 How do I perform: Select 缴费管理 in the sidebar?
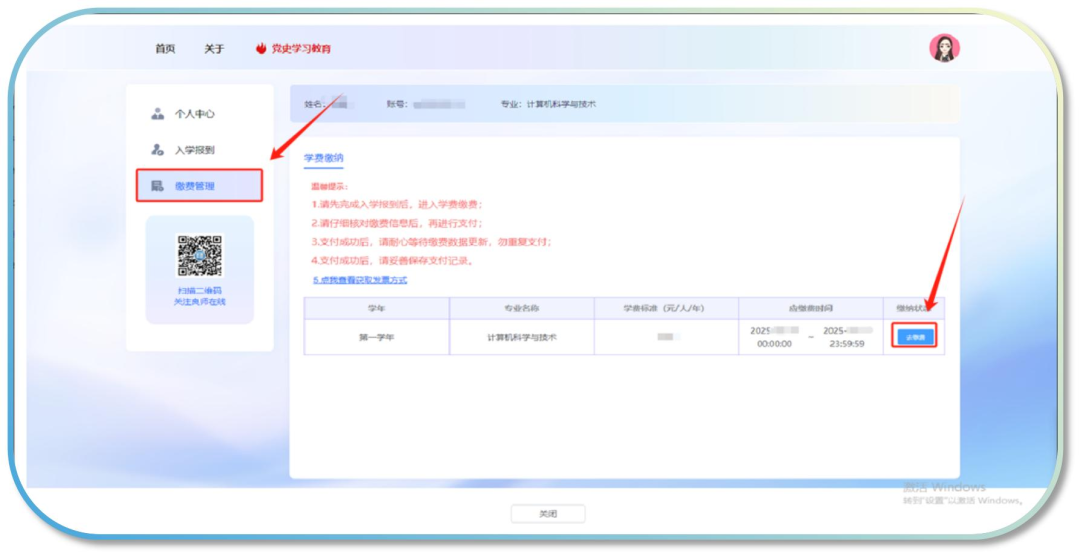point(199,185)
